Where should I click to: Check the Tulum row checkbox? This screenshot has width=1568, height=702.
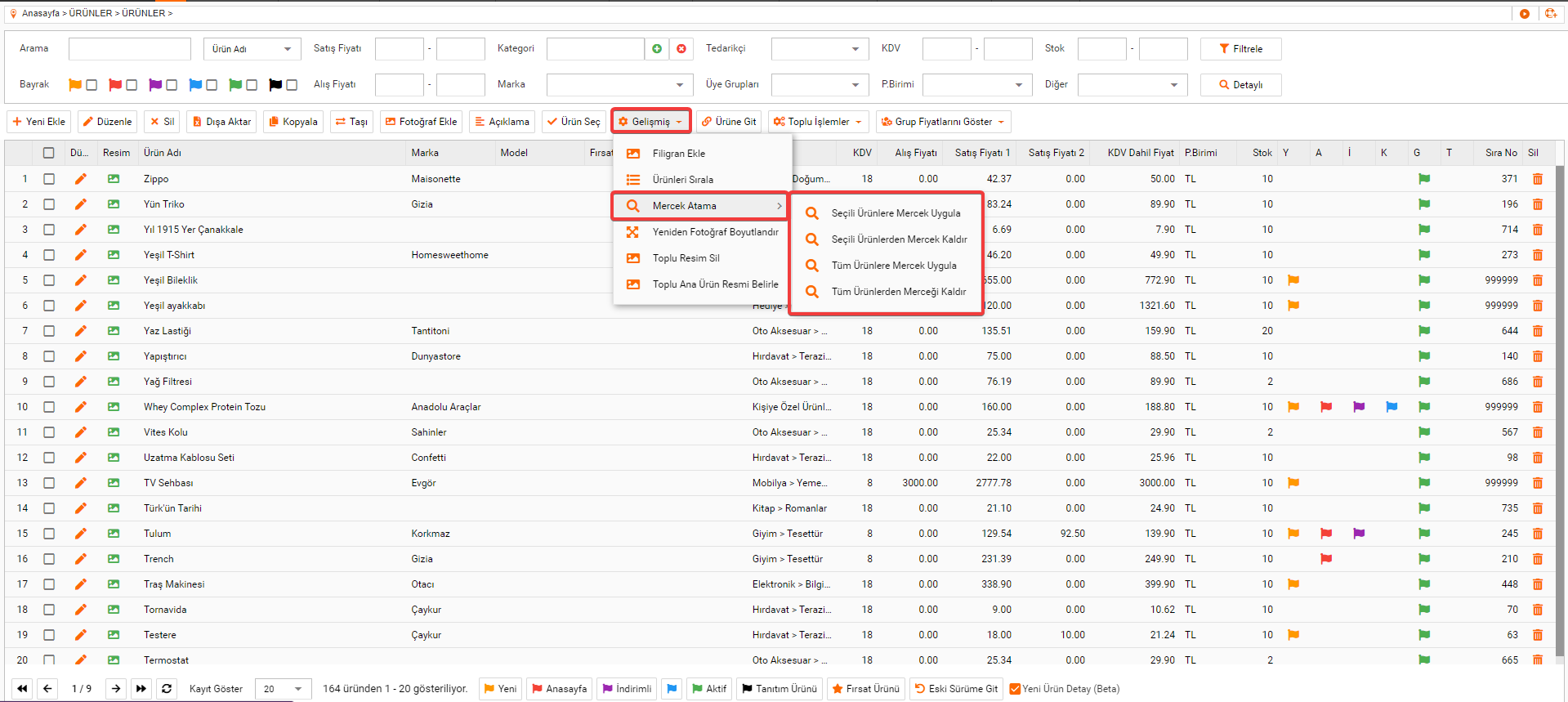pos(49,534)
